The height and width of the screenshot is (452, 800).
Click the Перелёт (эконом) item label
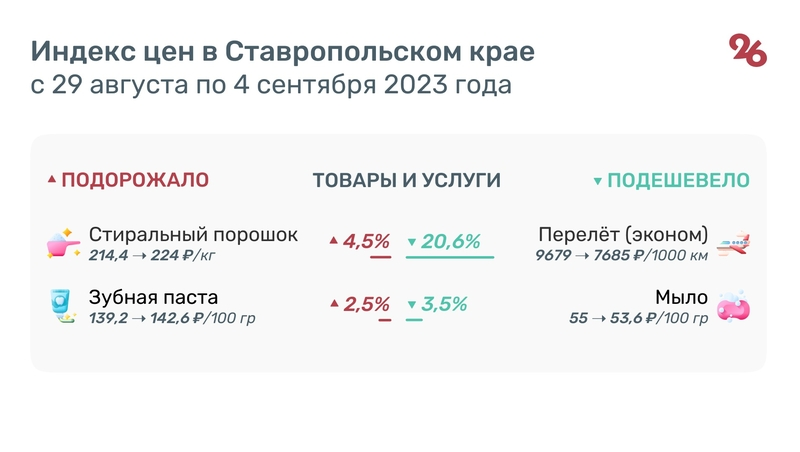[x=623, y=235]
